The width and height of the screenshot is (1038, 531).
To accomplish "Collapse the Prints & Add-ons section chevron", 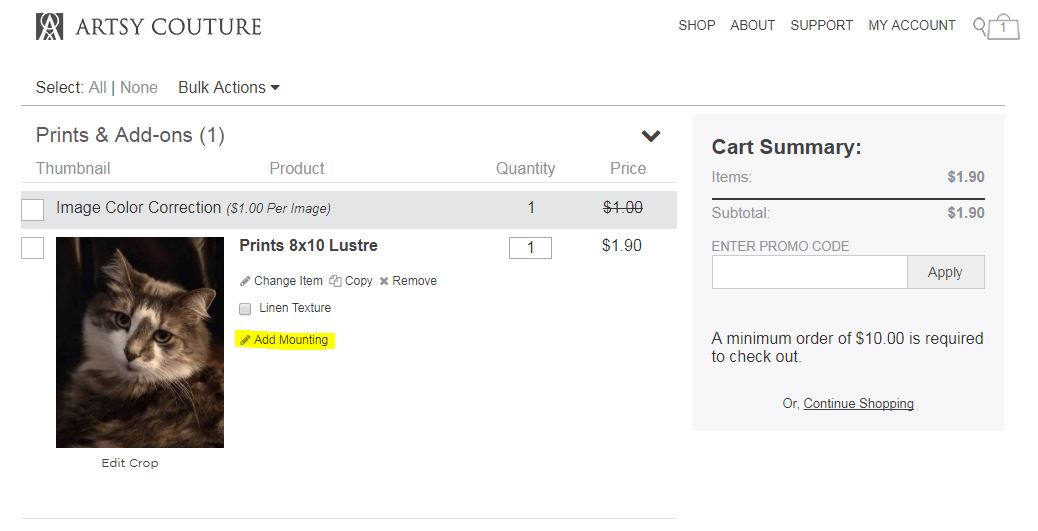I will (651, 136).
